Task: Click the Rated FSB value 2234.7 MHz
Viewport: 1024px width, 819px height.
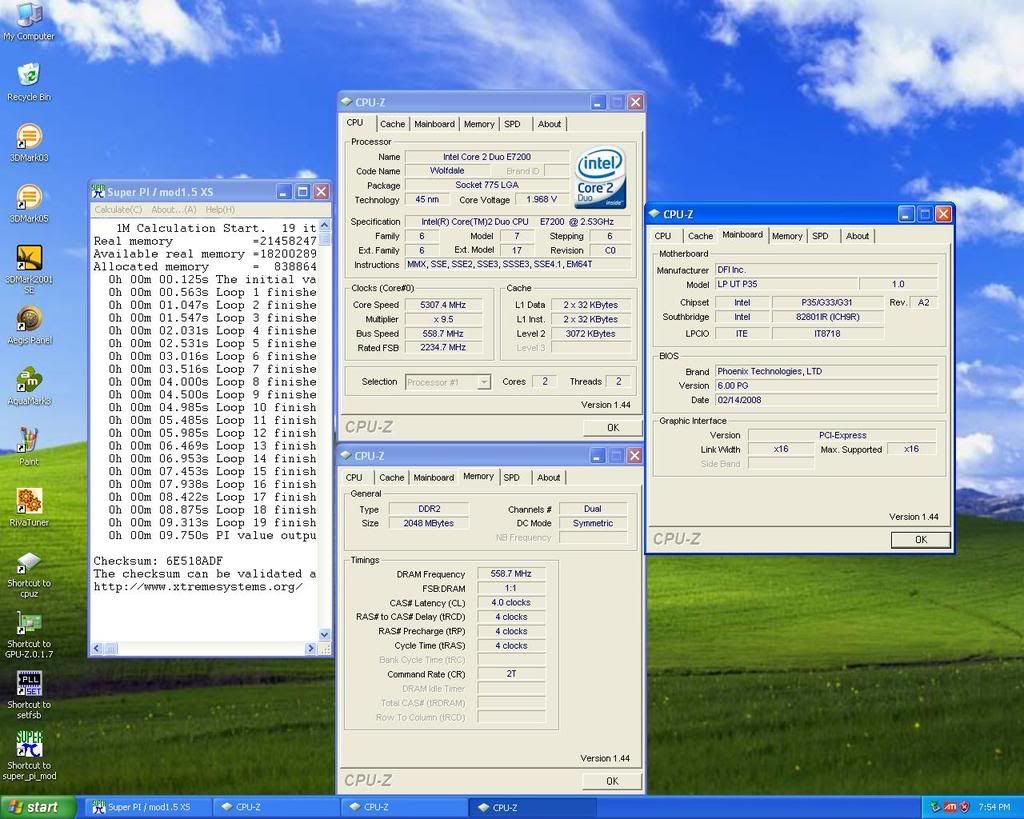Action: pyautogui.click(x=443, y=347)
